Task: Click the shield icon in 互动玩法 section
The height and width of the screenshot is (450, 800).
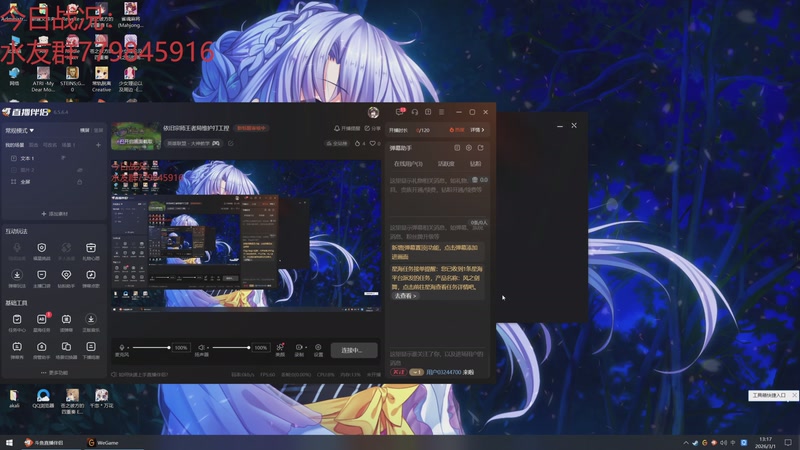Action: pos(41,247)
